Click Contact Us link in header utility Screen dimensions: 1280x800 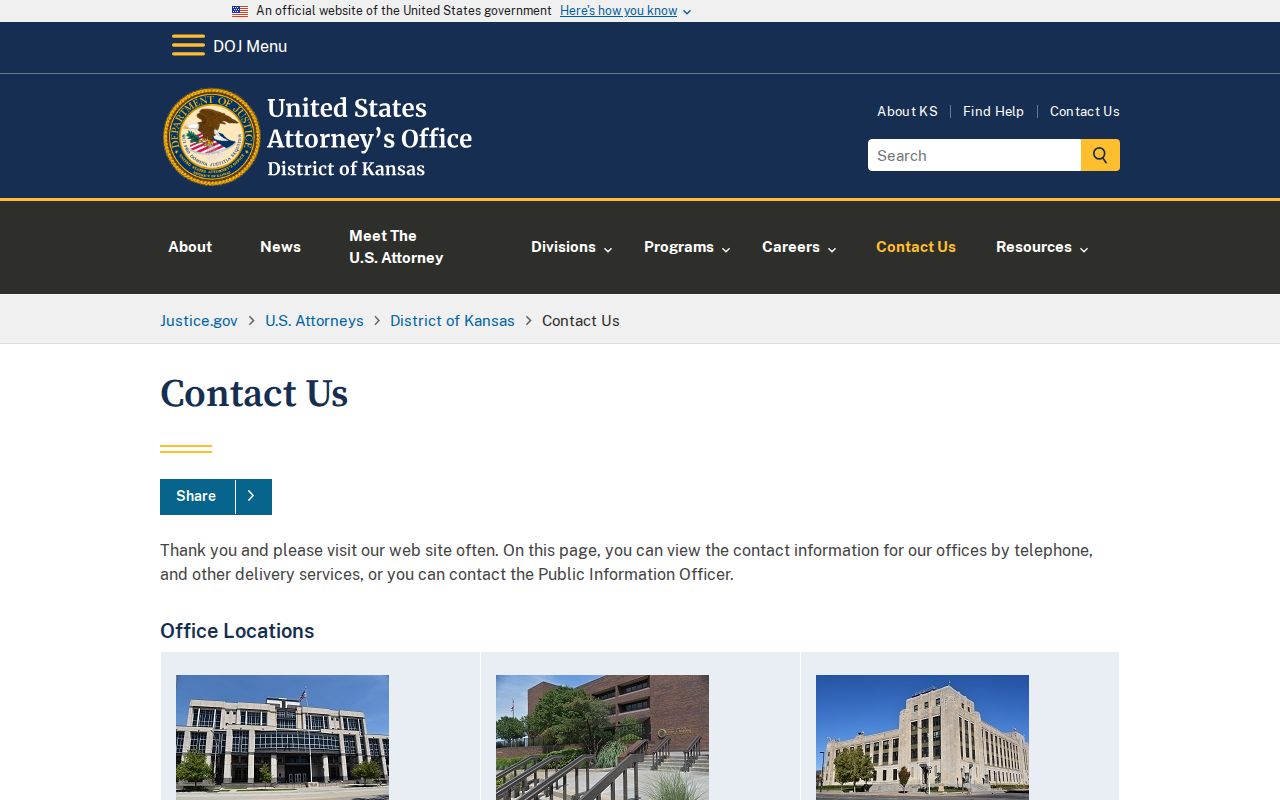[x=1085, y=111]
